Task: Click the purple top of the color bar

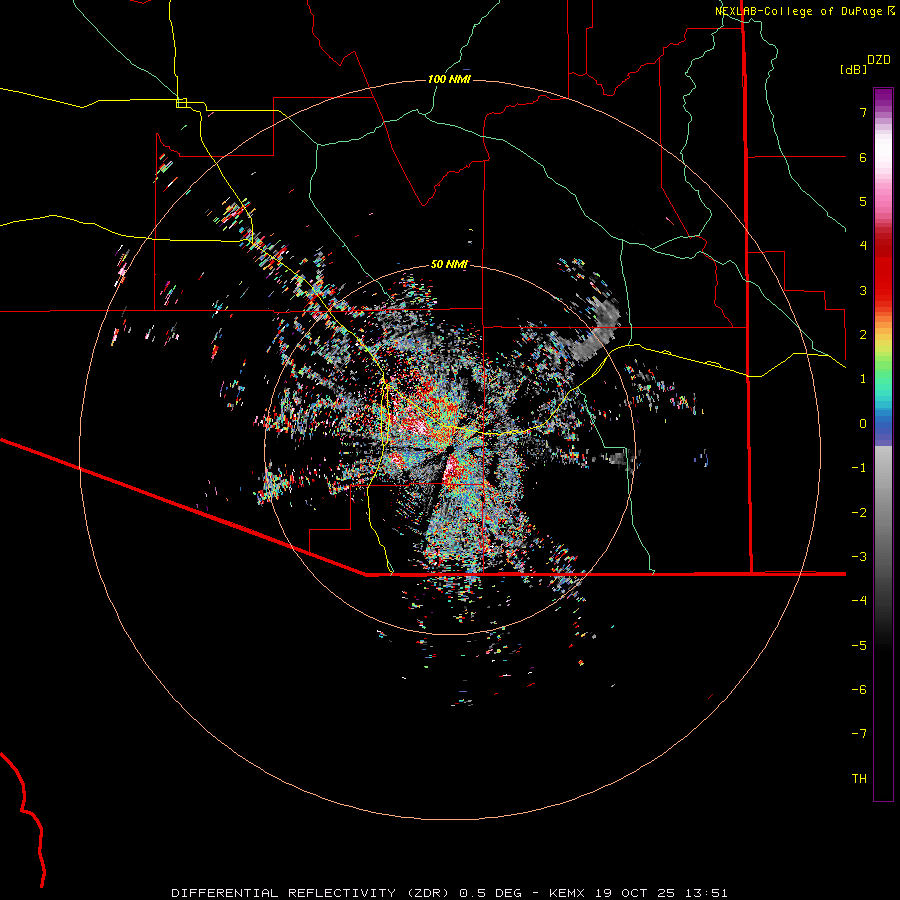Action: (883, 98)
